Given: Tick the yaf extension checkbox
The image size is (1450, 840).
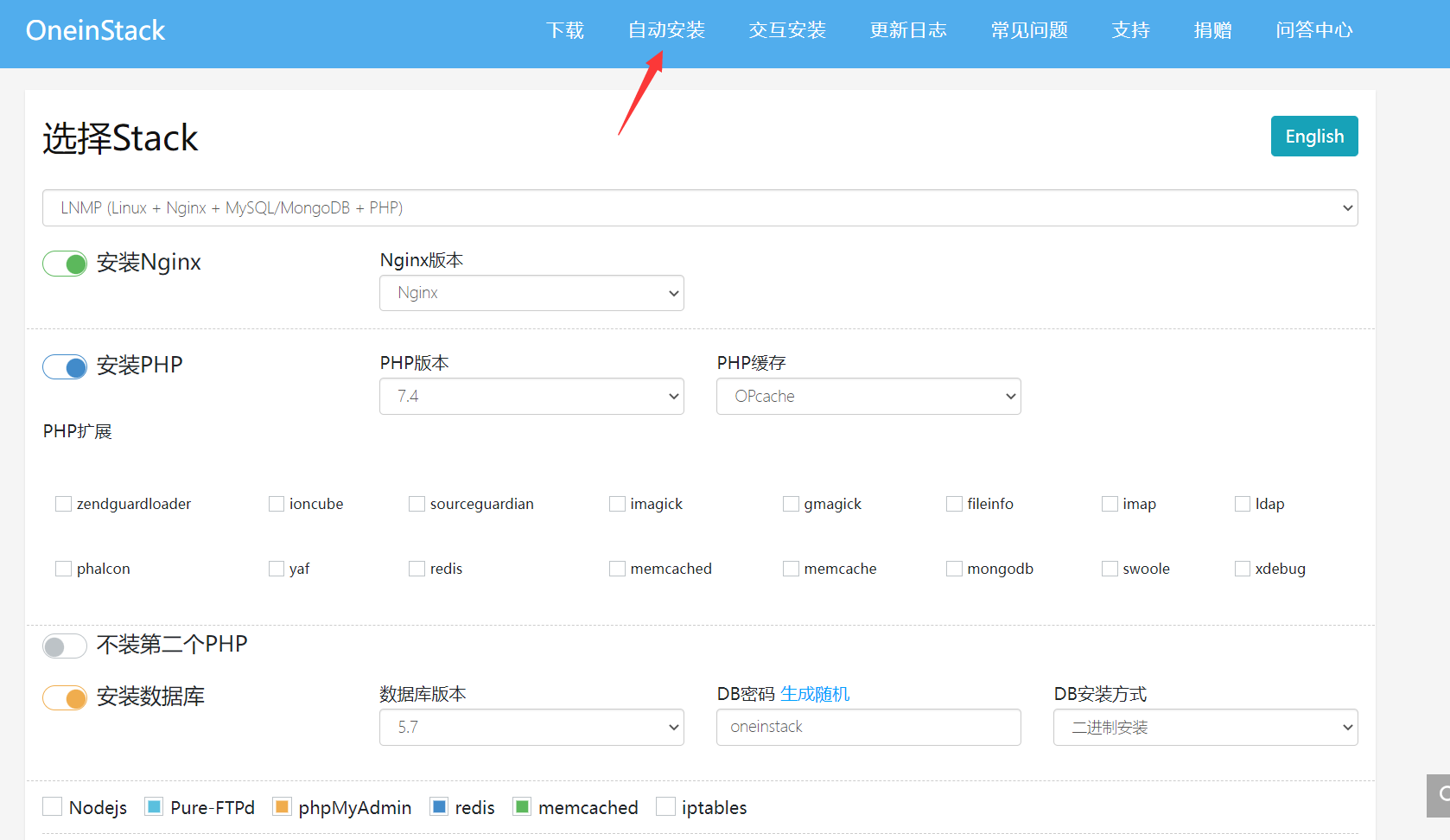Looking at the screenshot, I should pos(277,569).
